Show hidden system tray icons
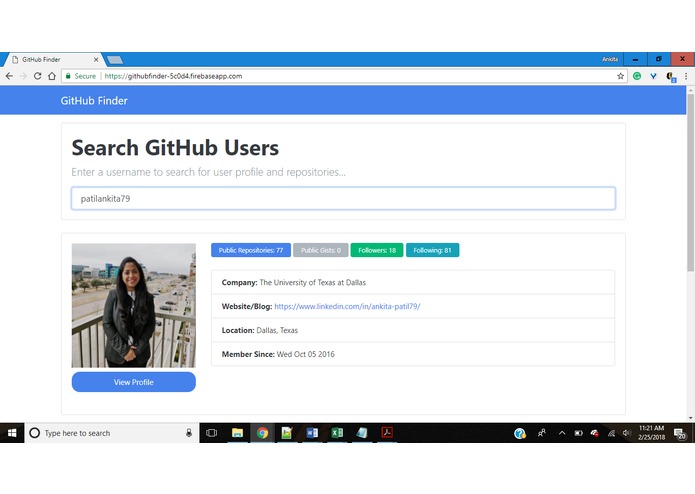Viewport: 695px width, 494px height. point(562,433)
